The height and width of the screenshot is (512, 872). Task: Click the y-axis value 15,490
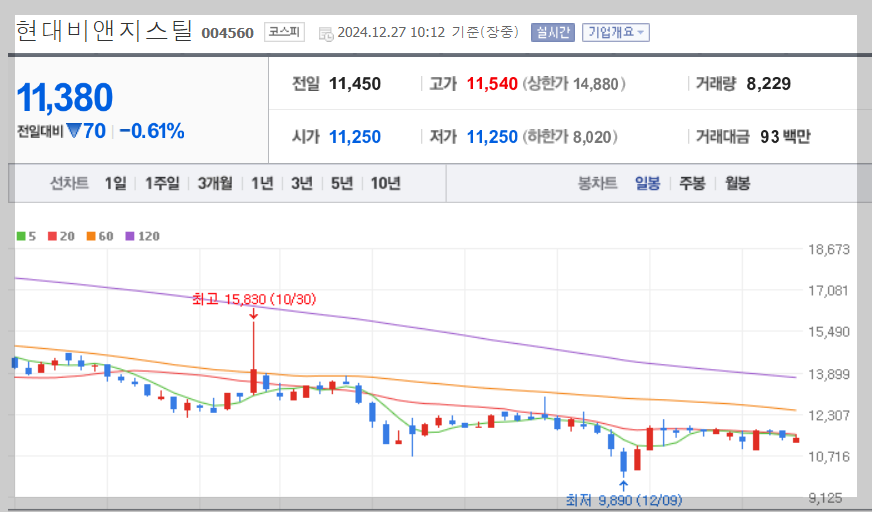tap(829, 332)
